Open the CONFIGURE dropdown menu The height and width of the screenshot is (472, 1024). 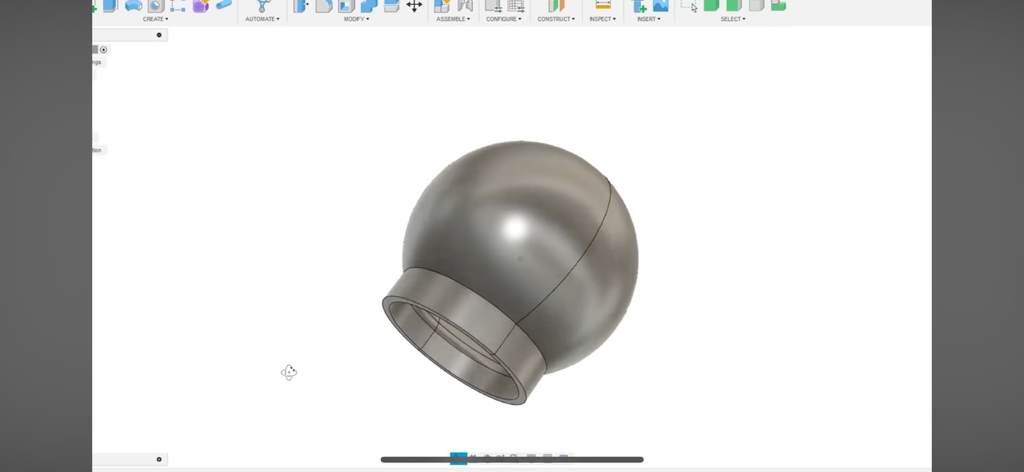click(x=504, y=19)
